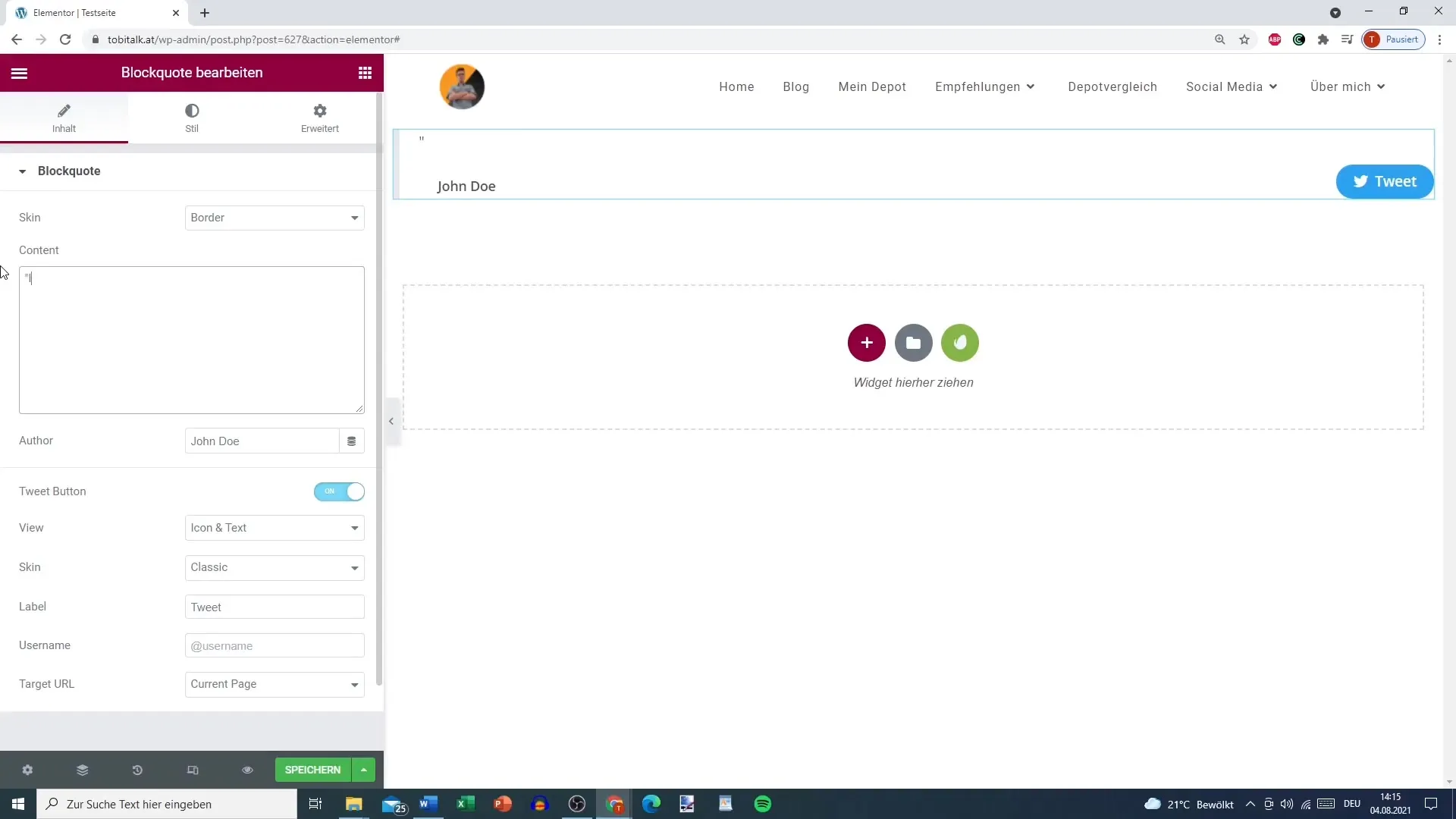
Task: Bookmark this page star icon
Action: pos(1244,39)
